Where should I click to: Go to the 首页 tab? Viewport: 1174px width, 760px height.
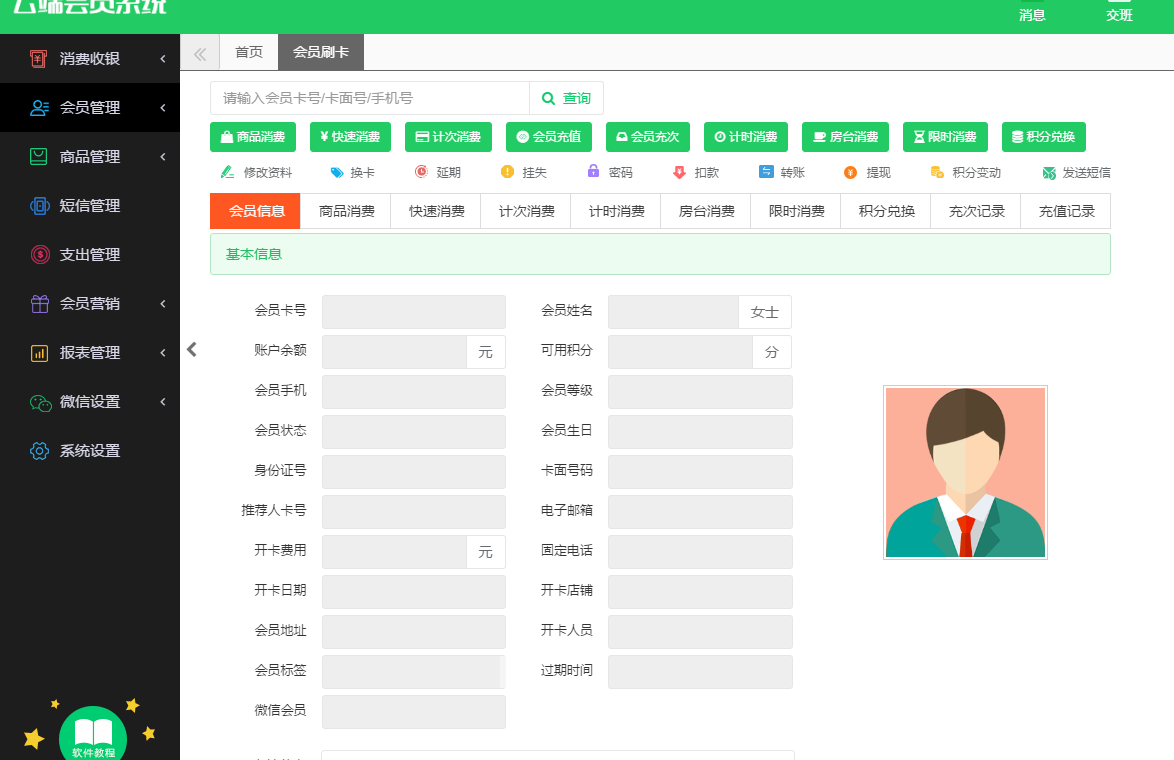(249, 52)
